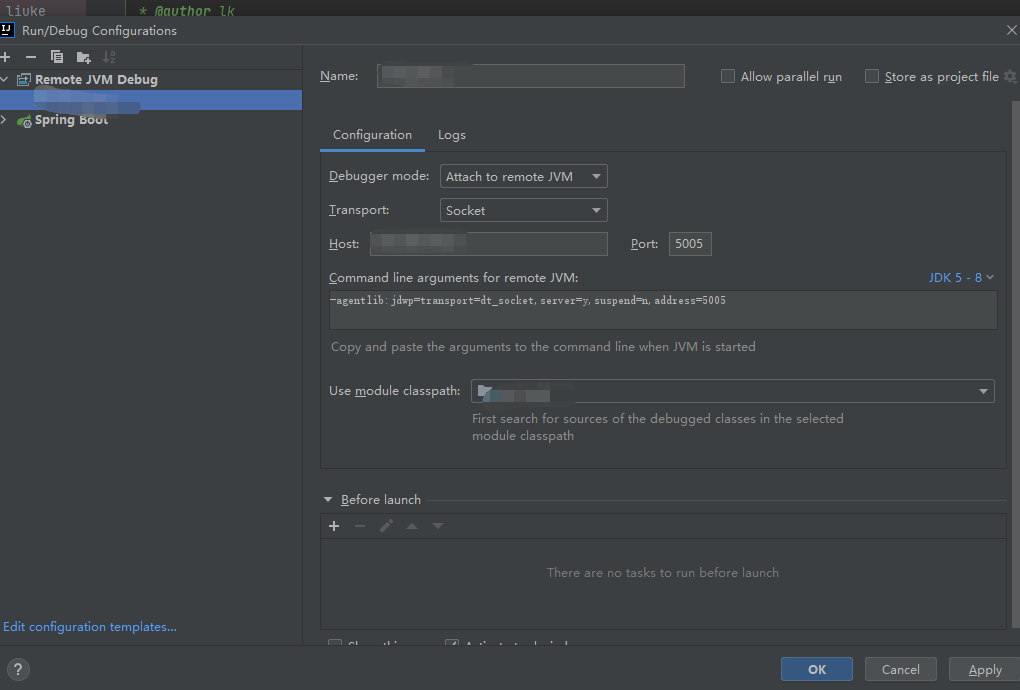Move the configuration into a new folder
Image resolution: width=1020 pixels, height=690 pixels.
coord(83,57)
